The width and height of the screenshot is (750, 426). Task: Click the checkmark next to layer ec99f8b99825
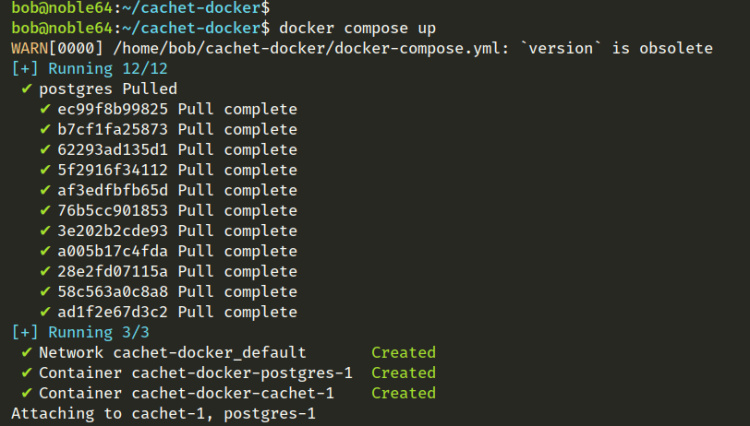point(45,109)
